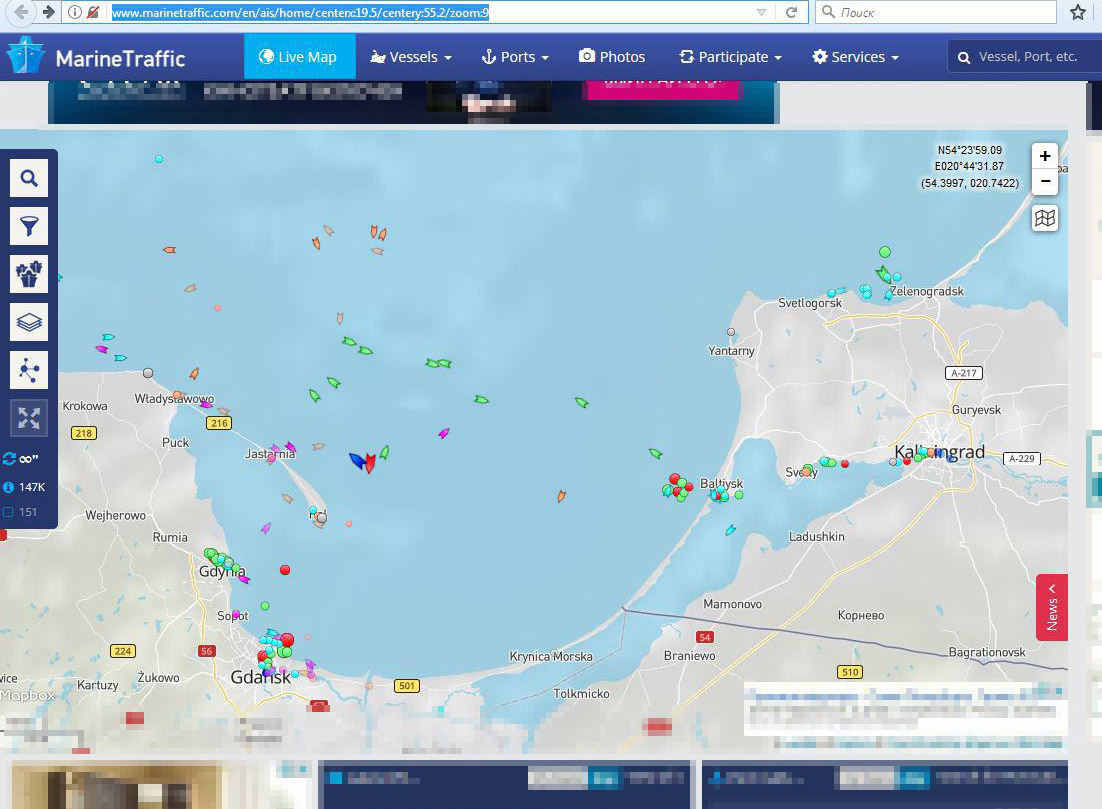Open the map search magnifier tool

[x=29, y=179]
